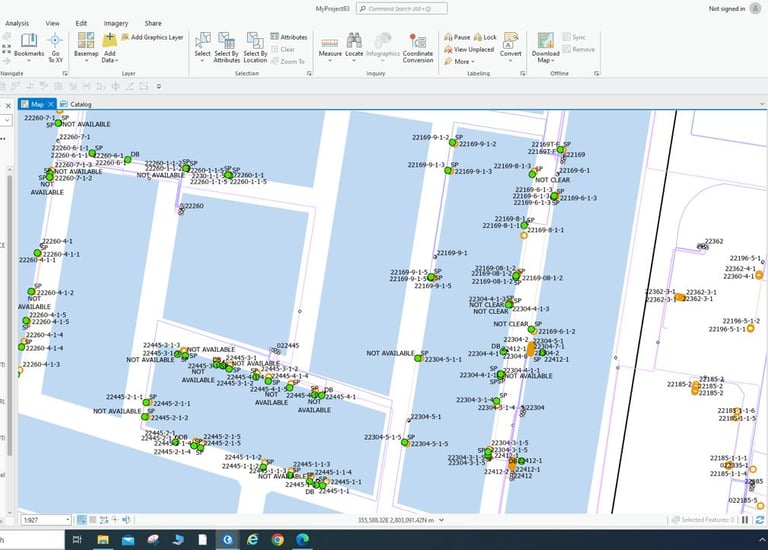The height and width of the screenshot is (550, 768).
Task: Open the Analysis ribbon tab
Action: coord(17,23)
